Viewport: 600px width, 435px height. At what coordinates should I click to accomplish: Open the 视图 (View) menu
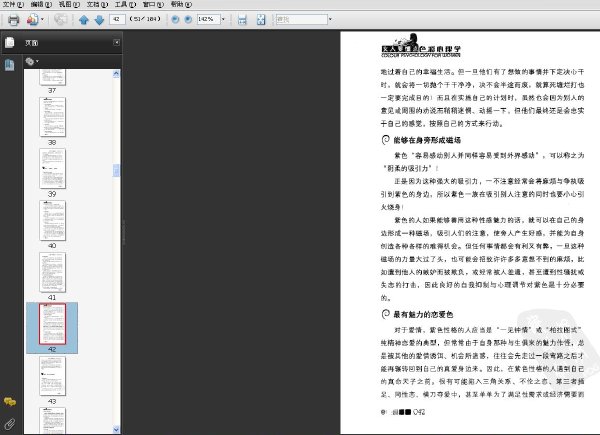click(x=69, y=4)
